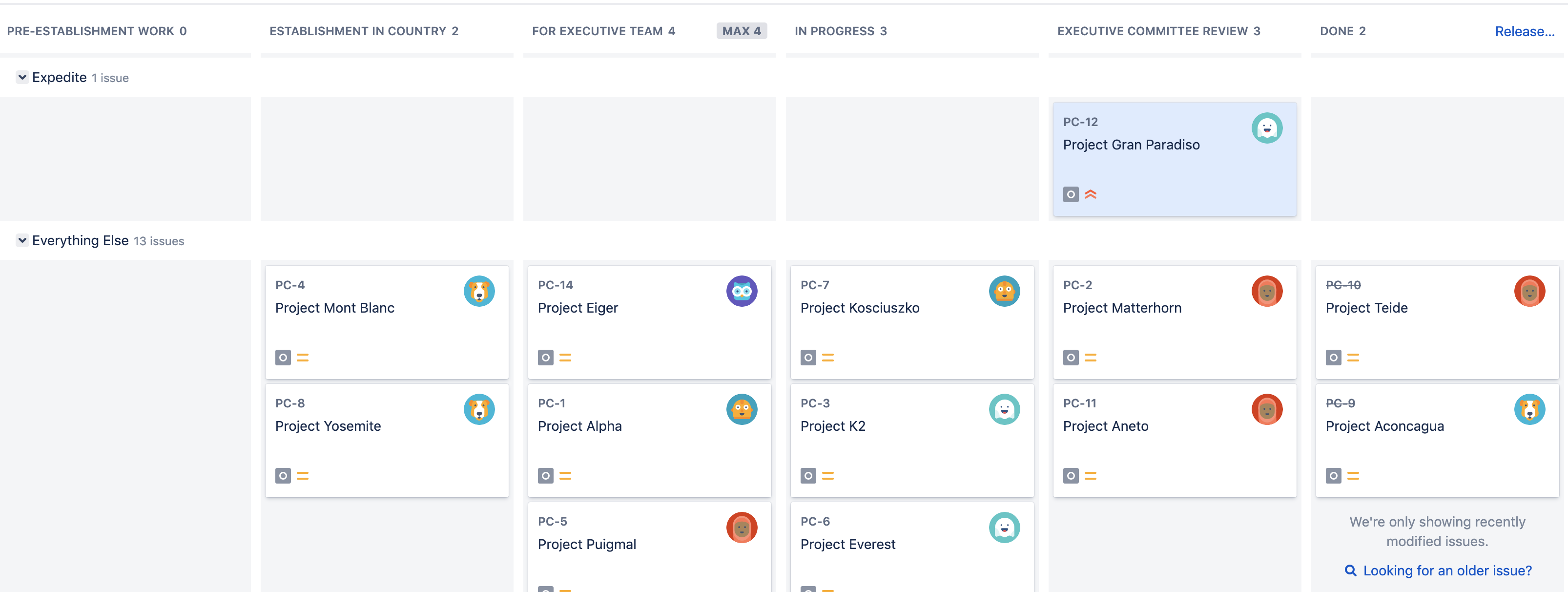Collapse the Everything Else swimlane
1568x592 pixels.
coord(22,240)
